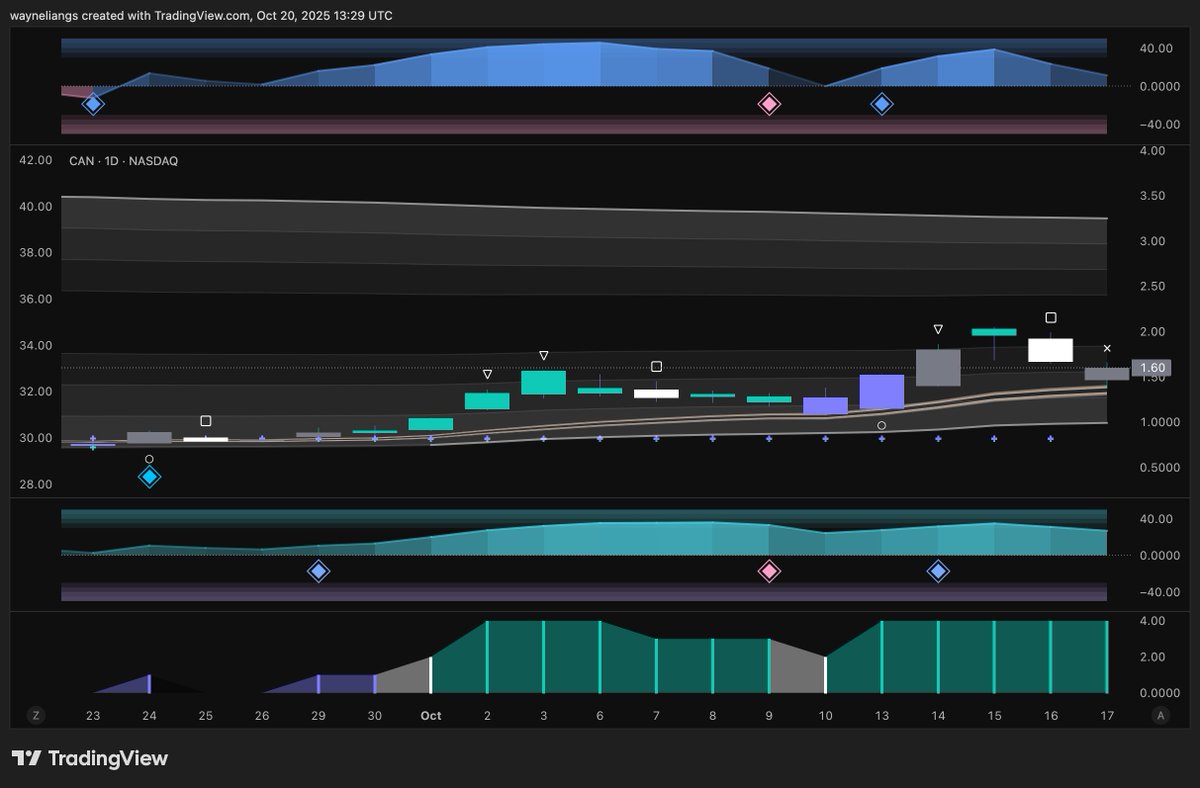Select the white Oct 16 candle
Screen dimensions: 1200x788
pos(1051,350)
